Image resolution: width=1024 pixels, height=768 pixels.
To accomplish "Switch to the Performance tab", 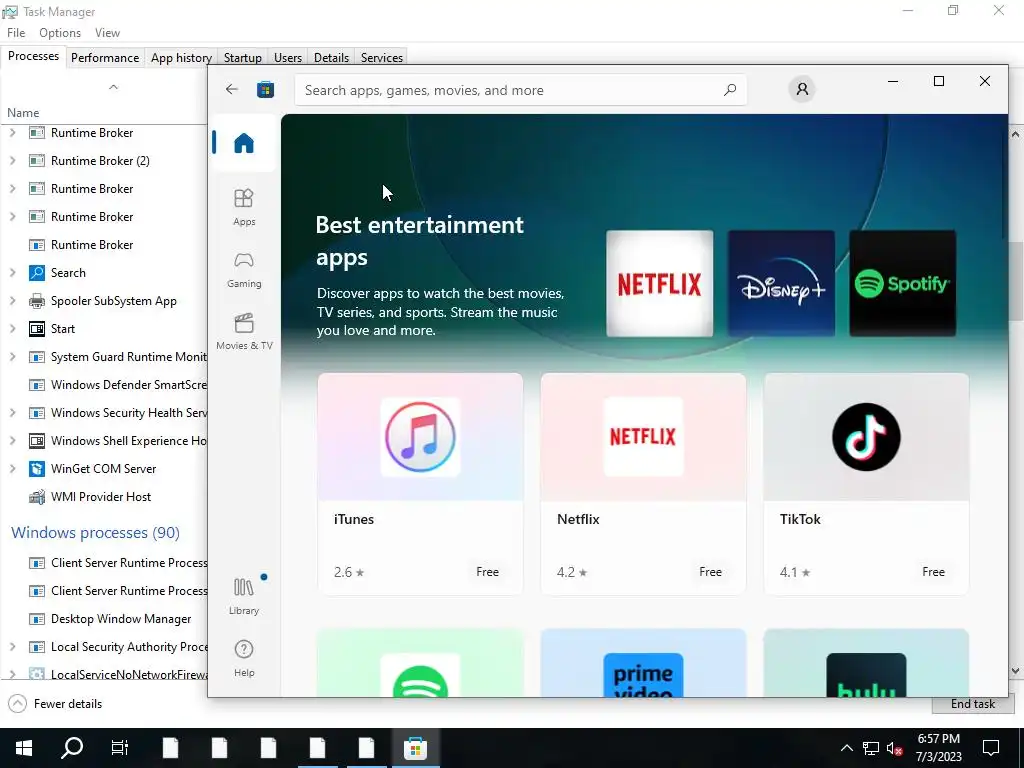I will click(104, 57).
